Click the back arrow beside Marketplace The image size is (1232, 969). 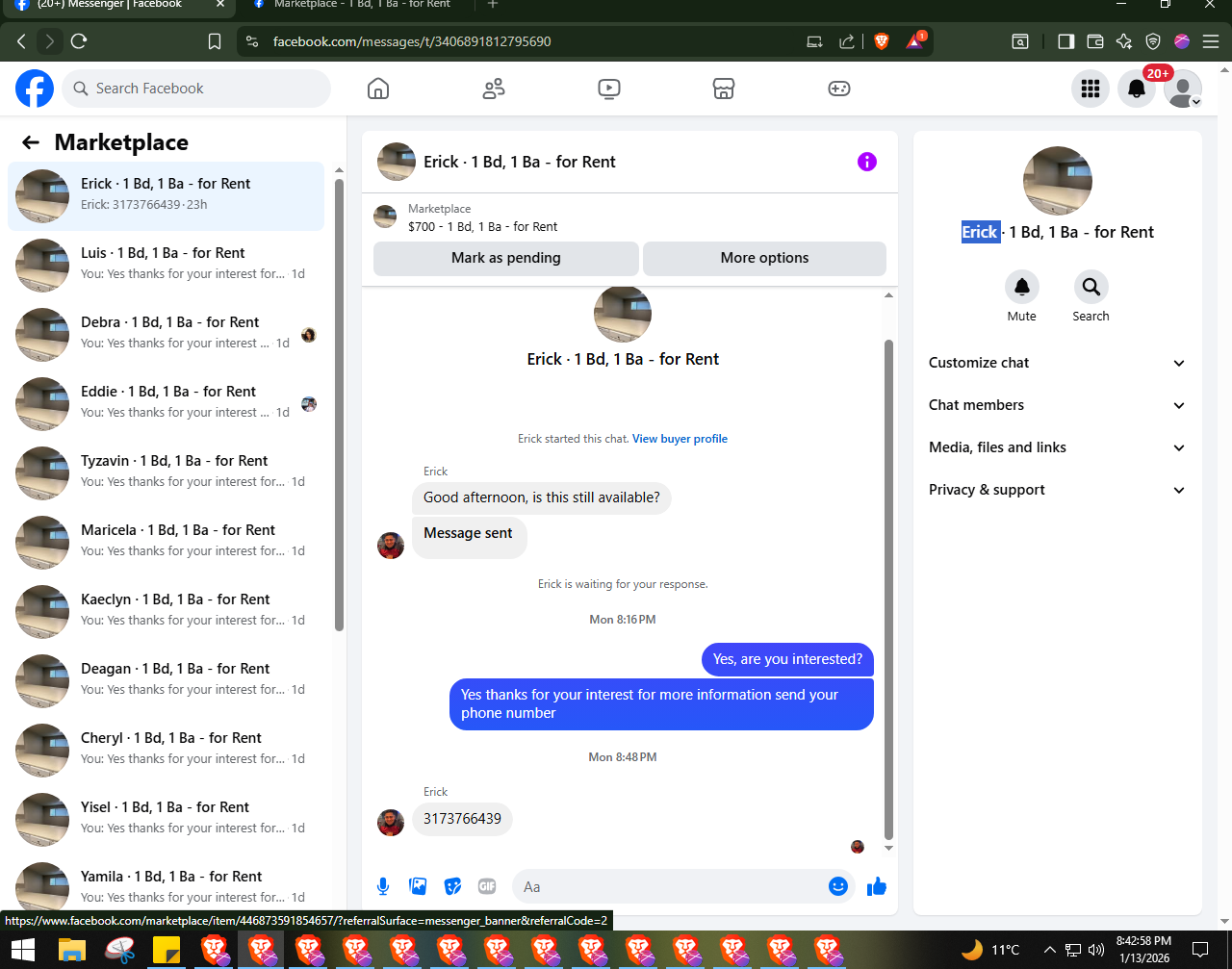31,142
